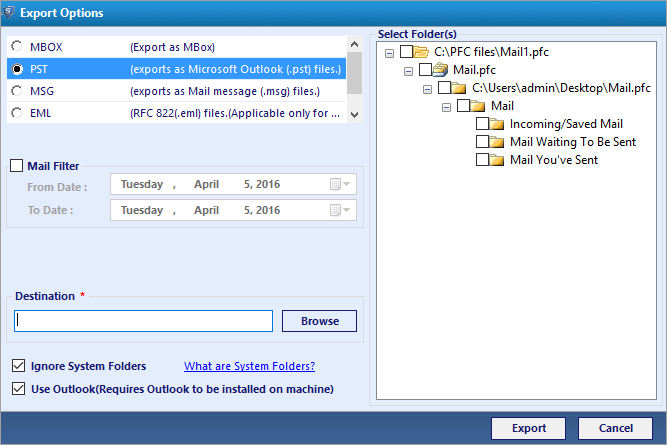The height and width of the screenshot is (445, 667).
Task: Click April in the To Date field
Action: 206,210
